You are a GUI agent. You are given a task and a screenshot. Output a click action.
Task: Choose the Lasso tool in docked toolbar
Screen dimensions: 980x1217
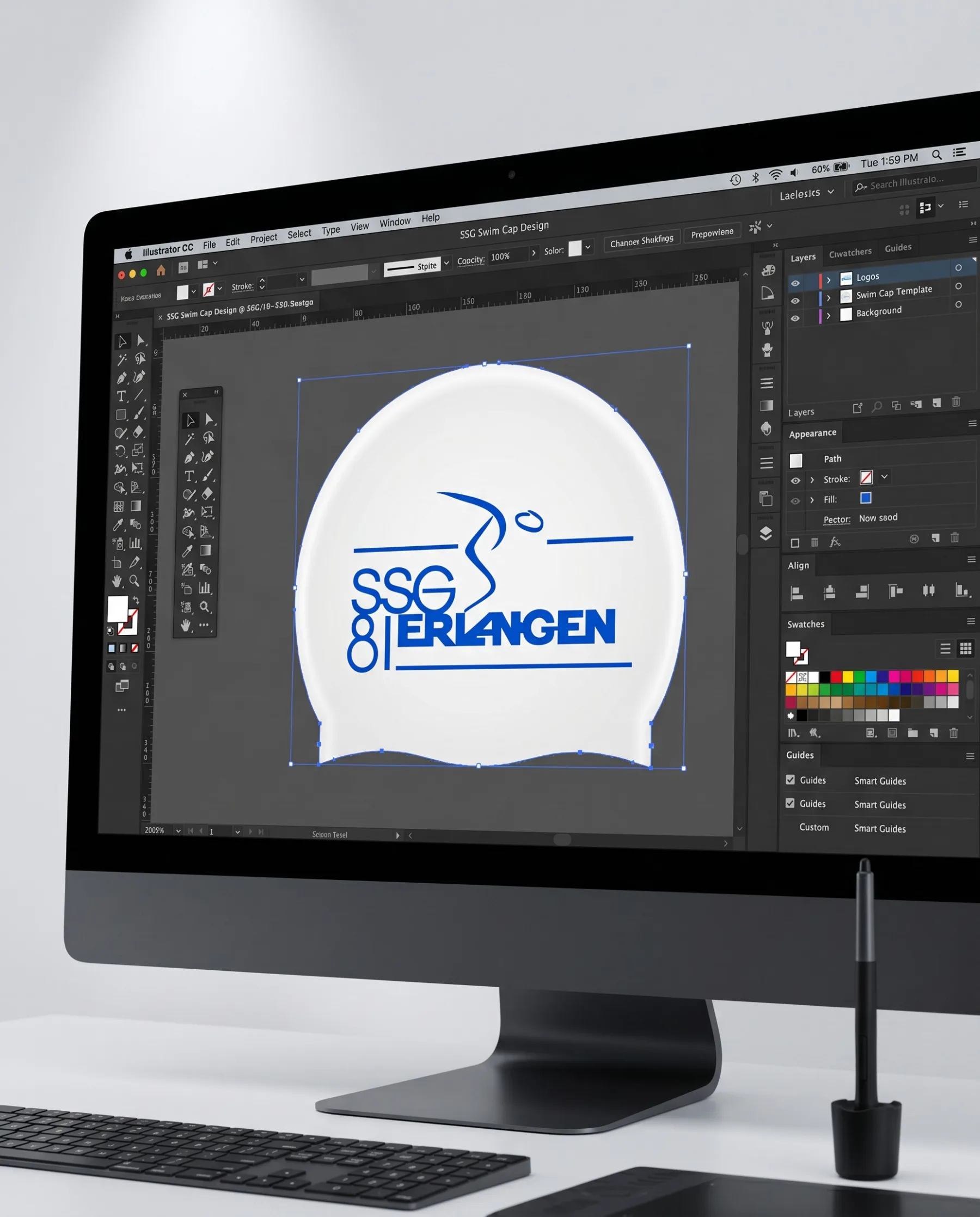(140, 358)
